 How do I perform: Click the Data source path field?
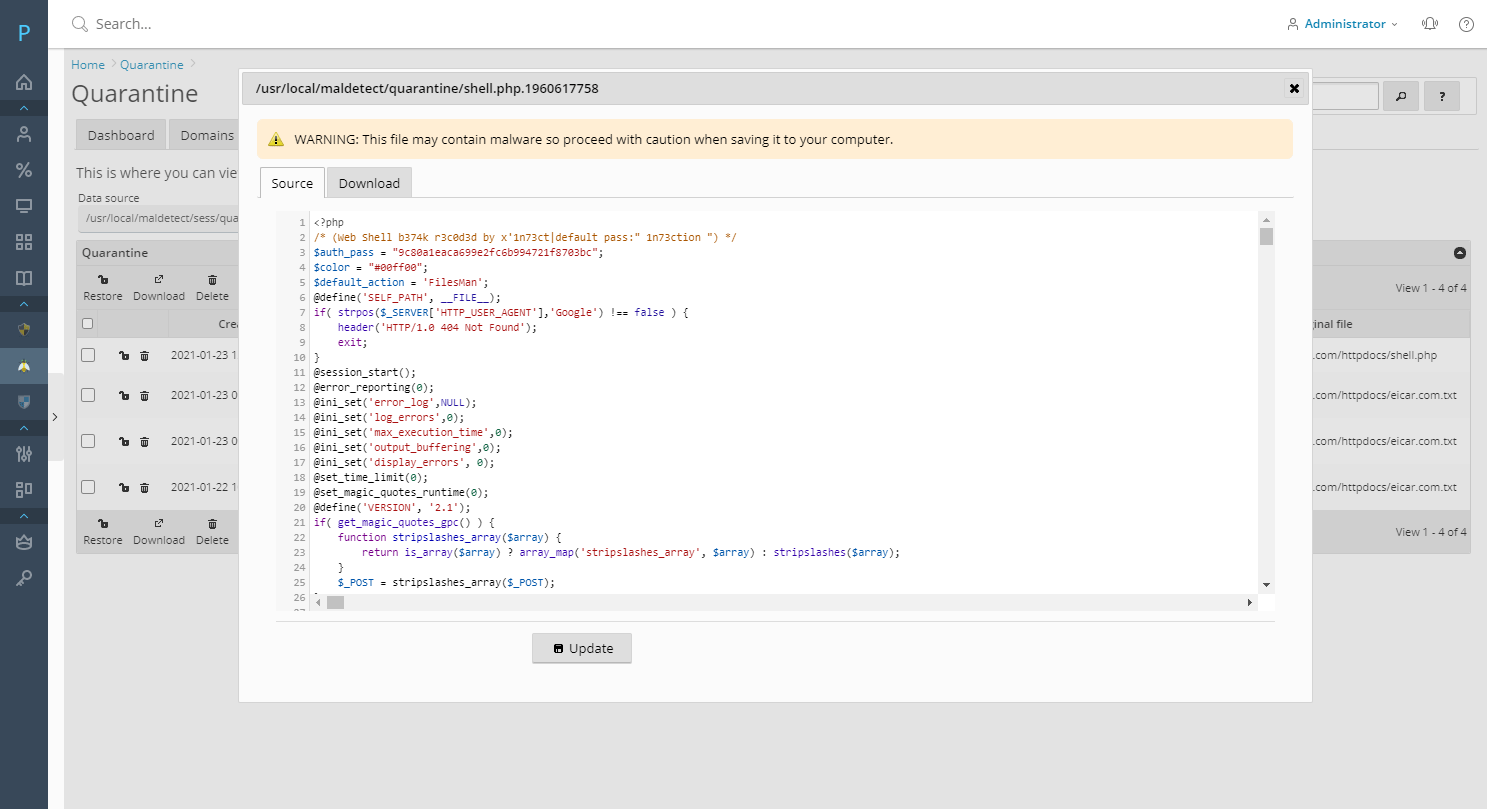point(157,218)
